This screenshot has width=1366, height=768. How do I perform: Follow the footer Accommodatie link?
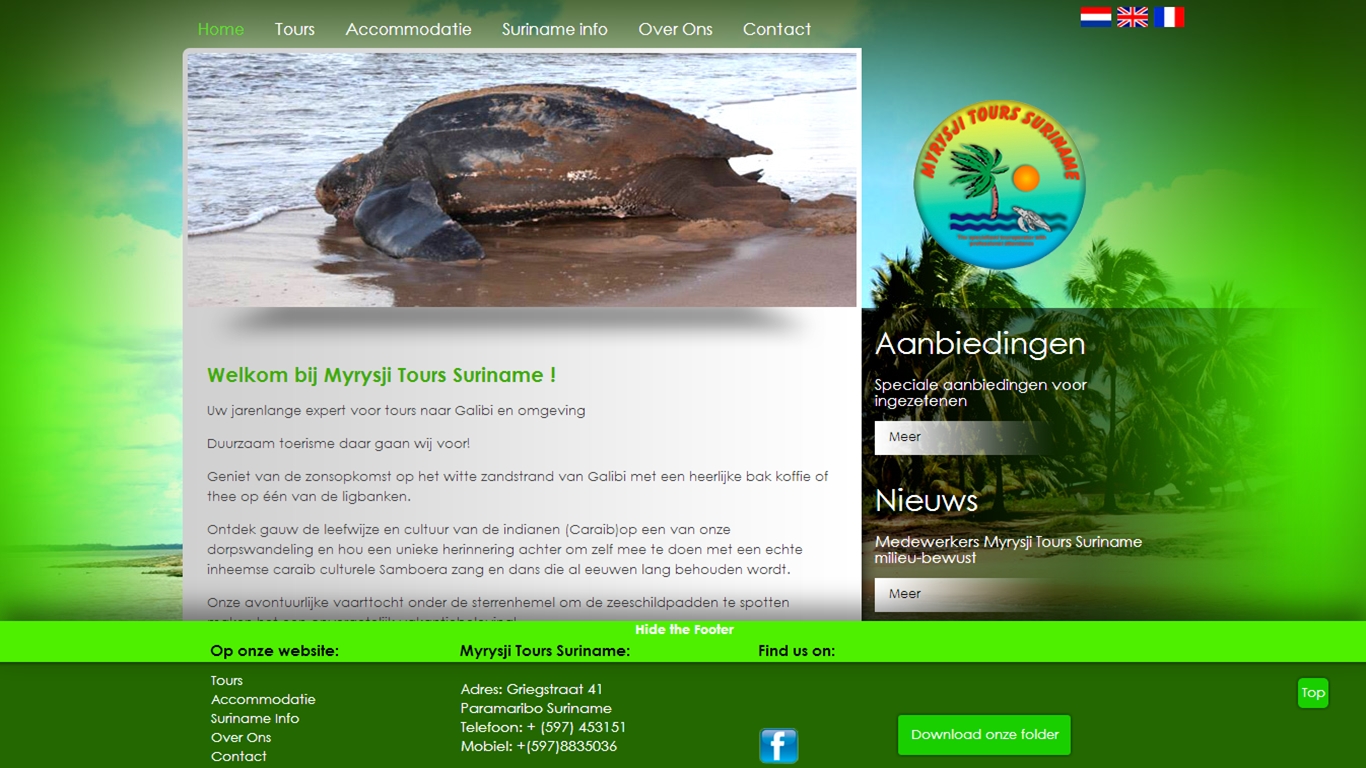pos(263,700)
